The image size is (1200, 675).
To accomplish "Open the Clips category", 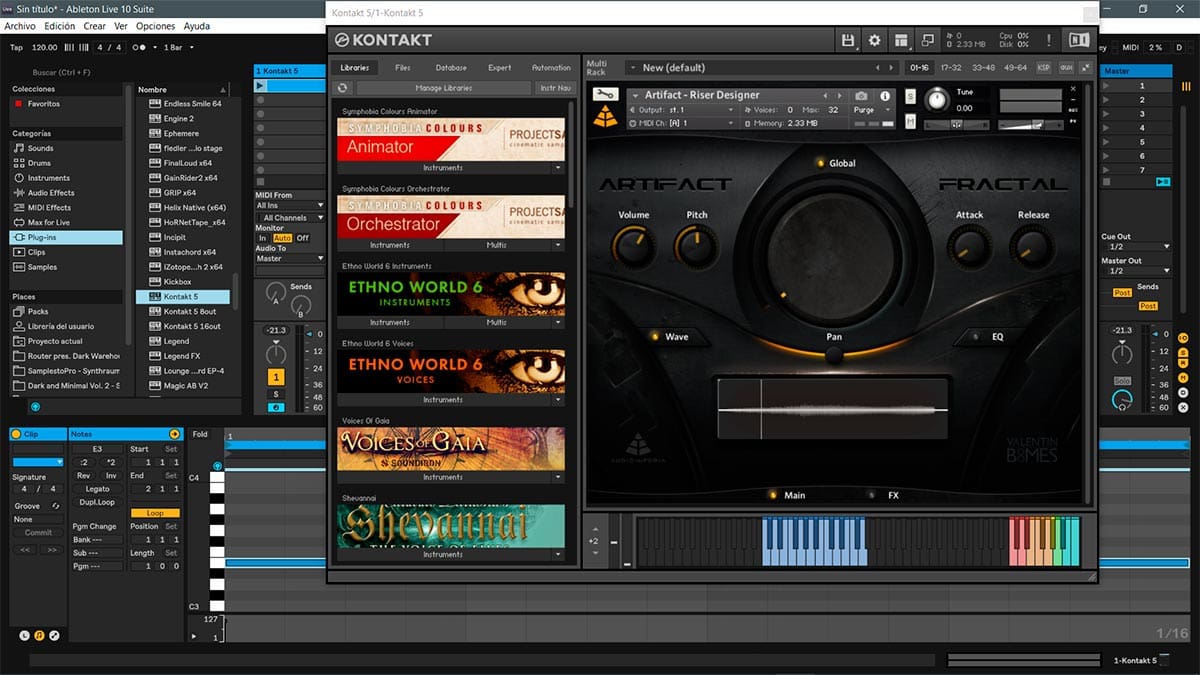I will [37, 252].
